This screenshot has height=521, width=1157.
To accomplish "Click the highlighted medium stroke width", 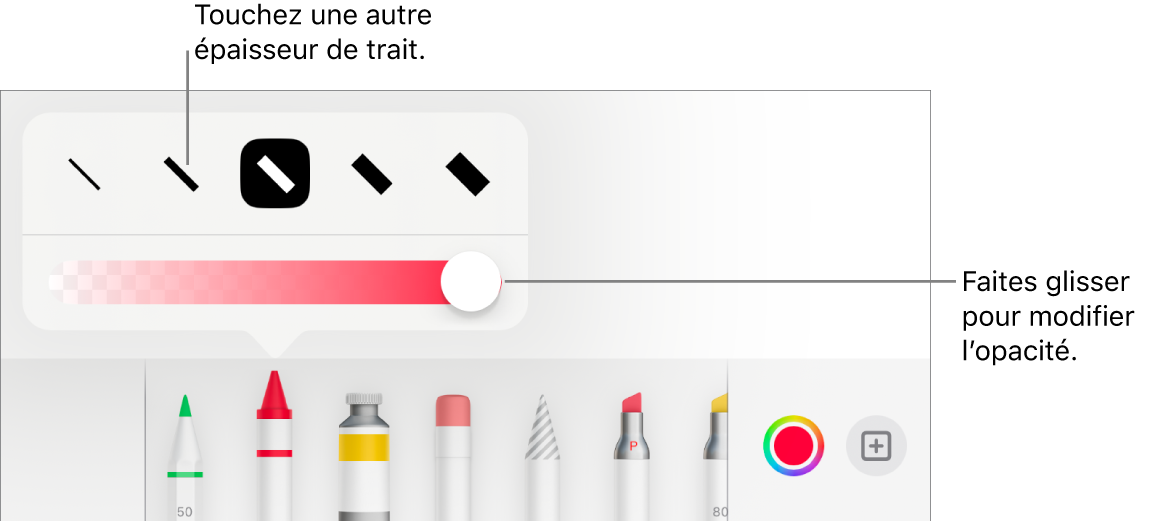I will tap(274, 173).
